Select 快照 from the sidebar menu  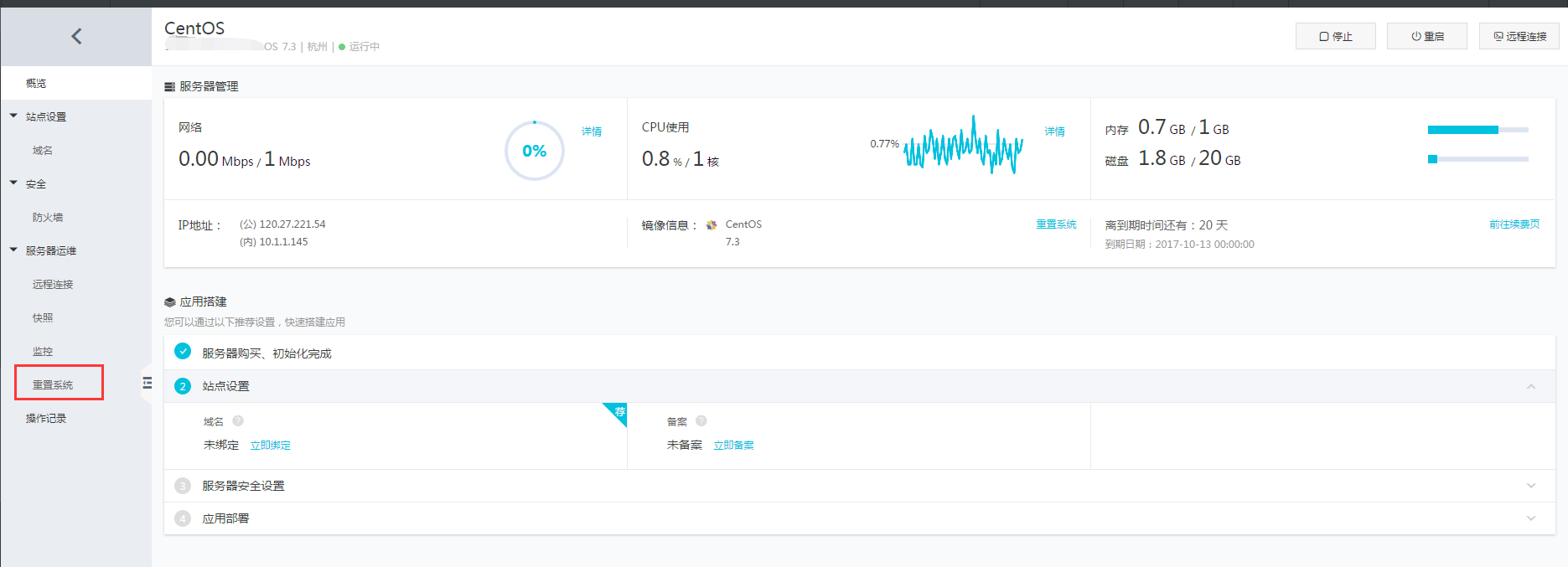coord(43,318)
